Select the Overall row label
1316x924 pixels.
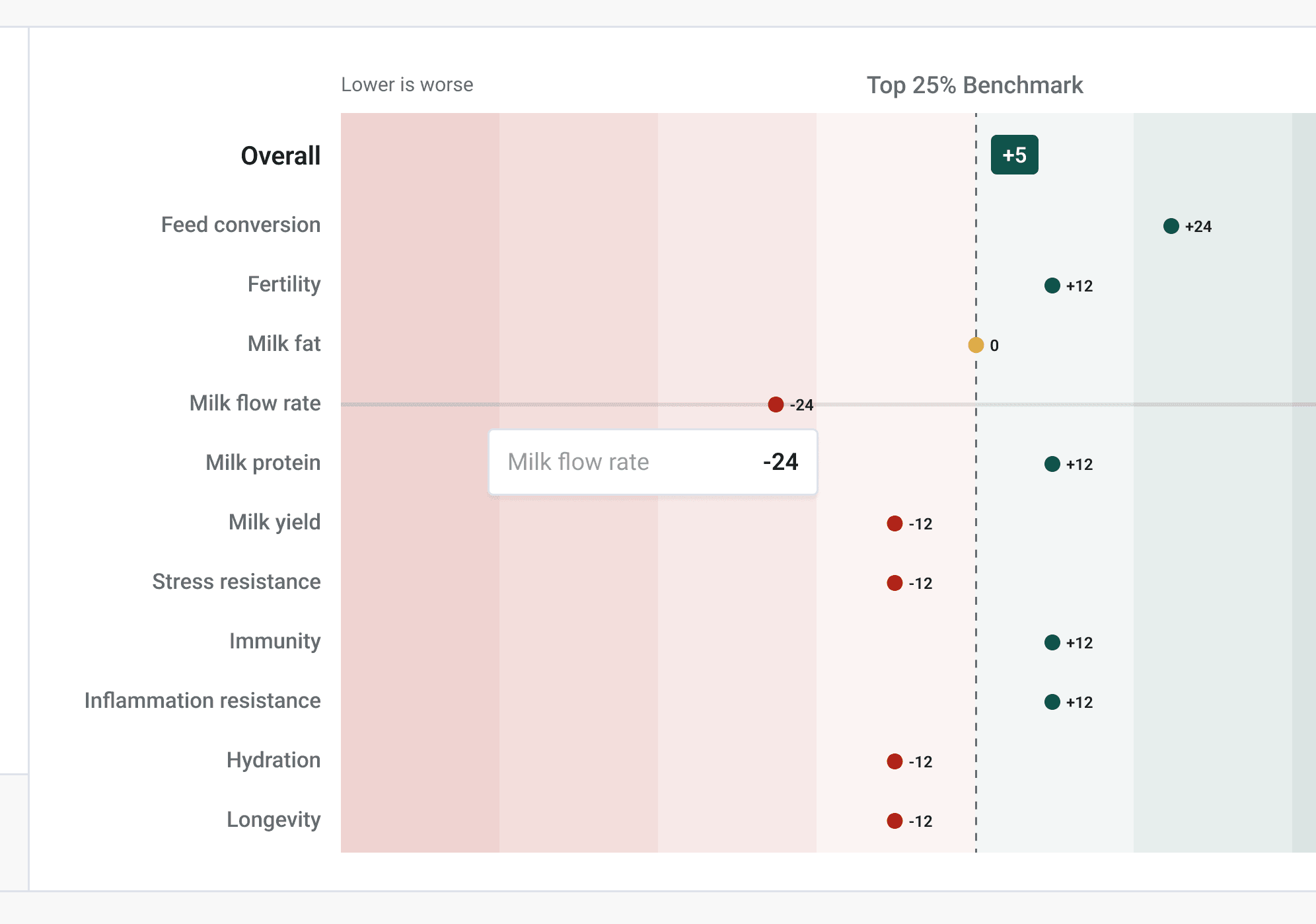pyautogui.click(x=280, y=156)
